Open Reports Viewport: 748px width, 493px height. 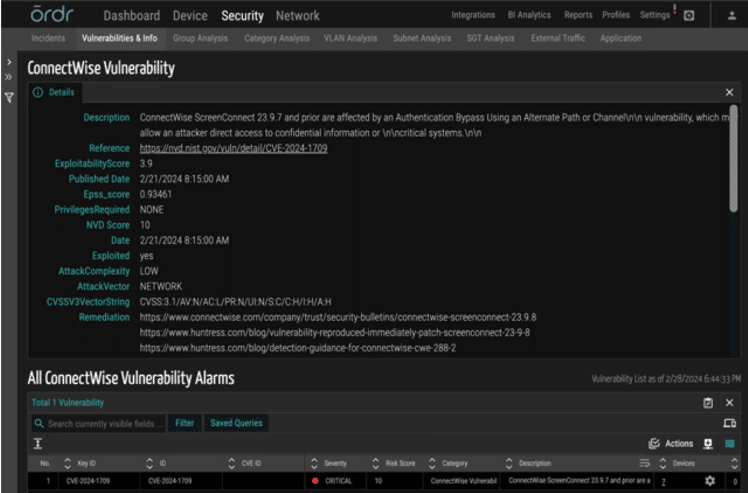point(578,15)
